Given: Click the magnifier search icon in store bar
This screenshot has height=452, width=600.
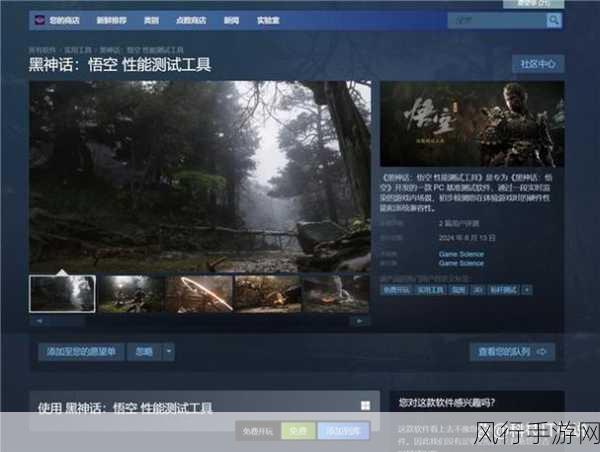Looking at the screenshot, I should (x=554, y=20).
